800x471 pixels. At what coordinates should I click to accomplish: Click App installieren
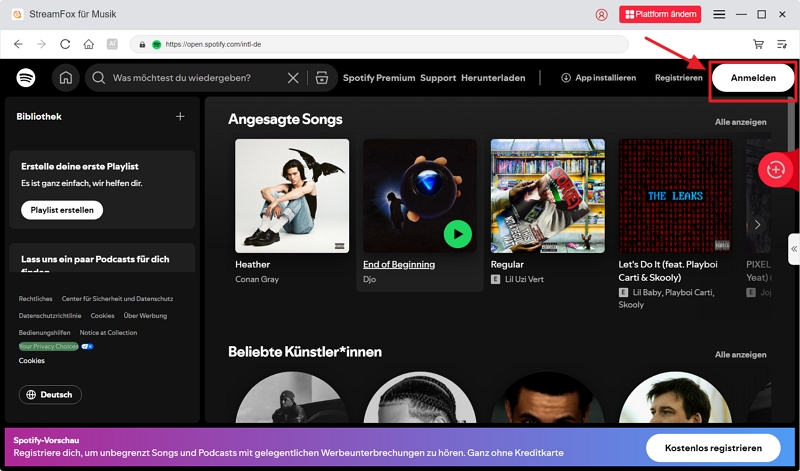click(x=598, y=78)
